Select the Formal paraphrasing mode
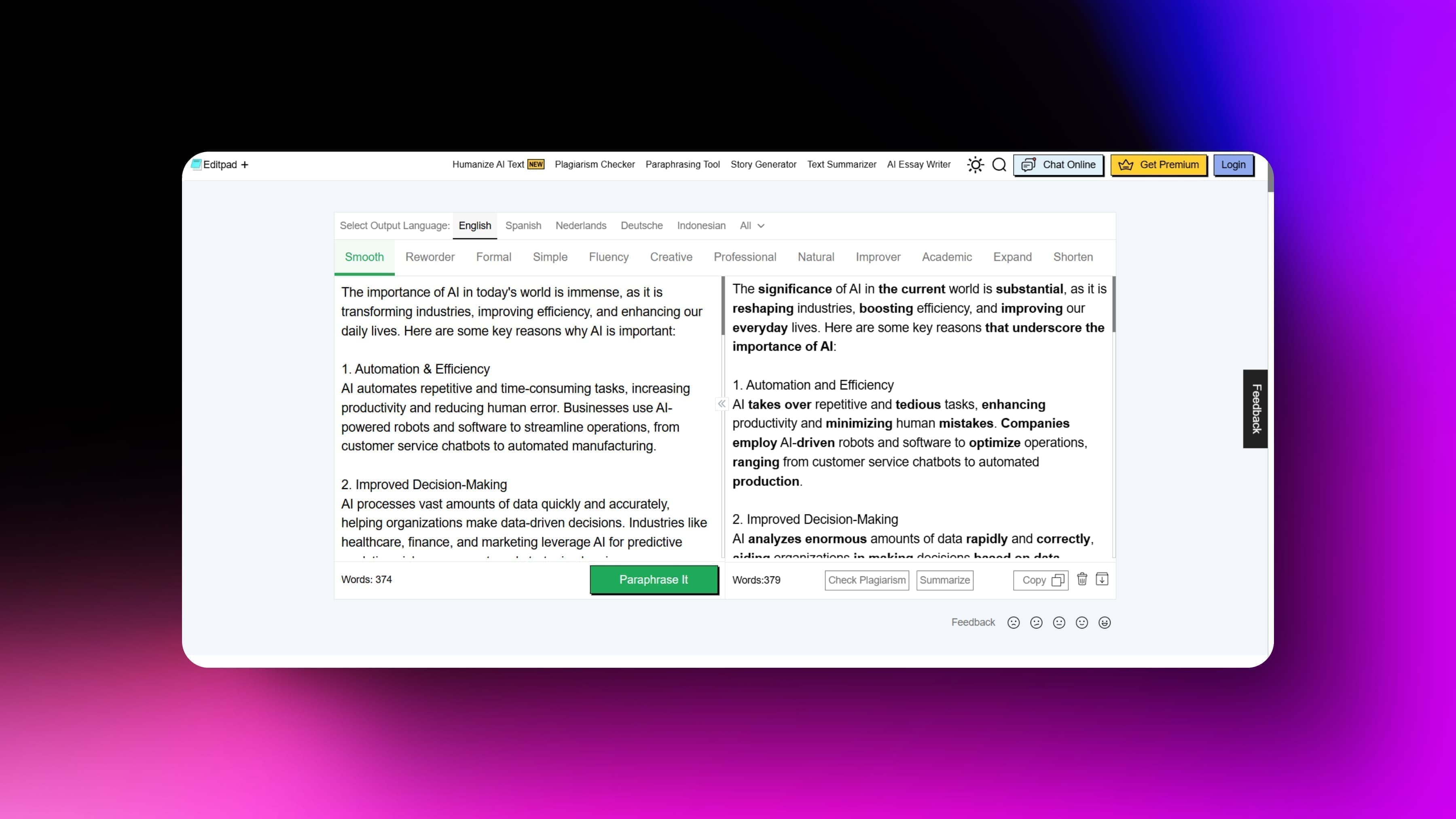Viewport: 1456px width, 819px height. click(x=493, y=257)
